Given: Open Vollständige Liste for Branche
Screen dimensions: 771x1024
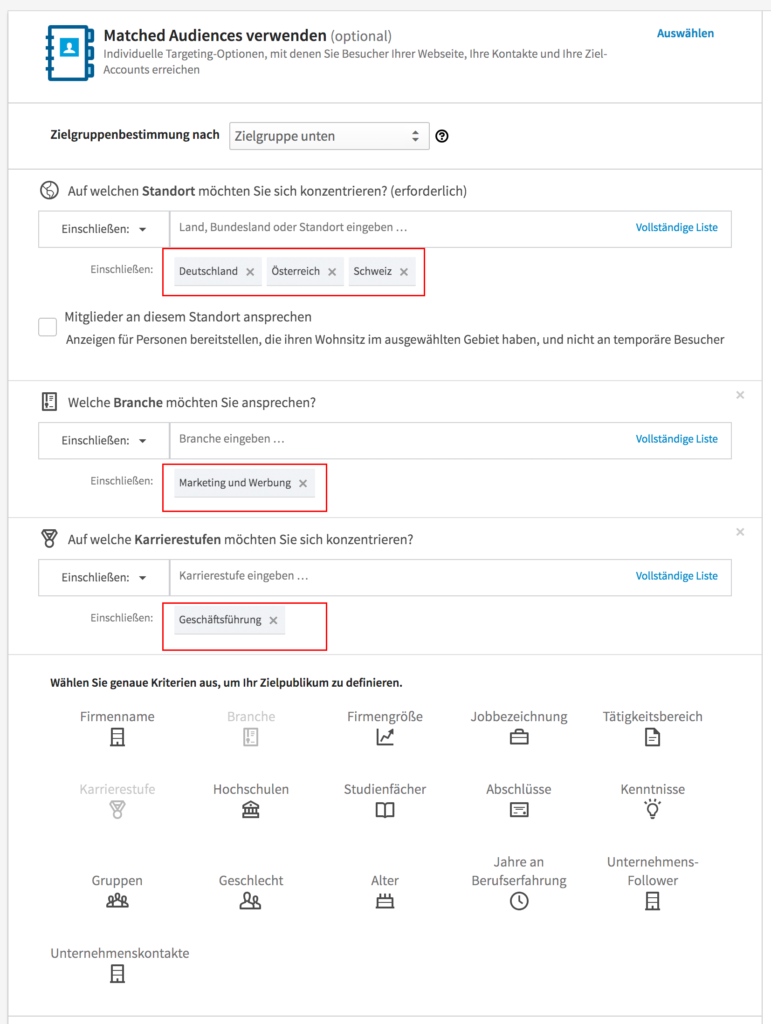Looking at the screenshot, I should (676, 439).
